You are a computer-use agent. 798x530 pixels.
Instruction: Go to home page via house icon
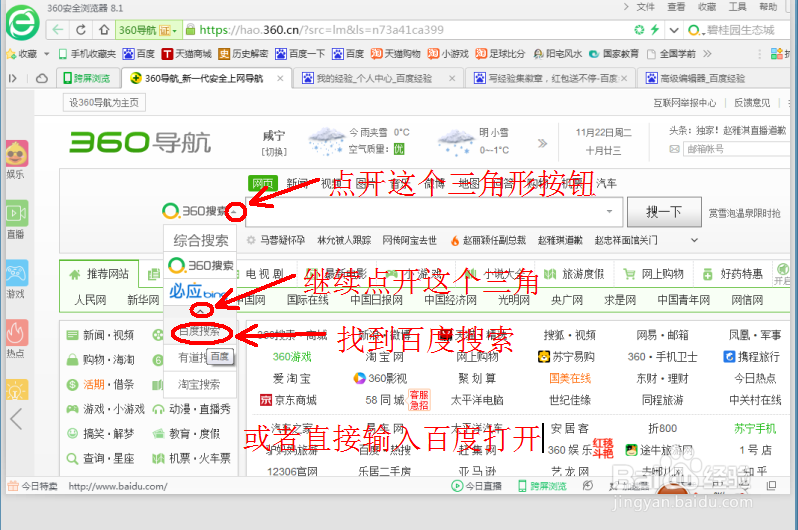click(104, 30)
